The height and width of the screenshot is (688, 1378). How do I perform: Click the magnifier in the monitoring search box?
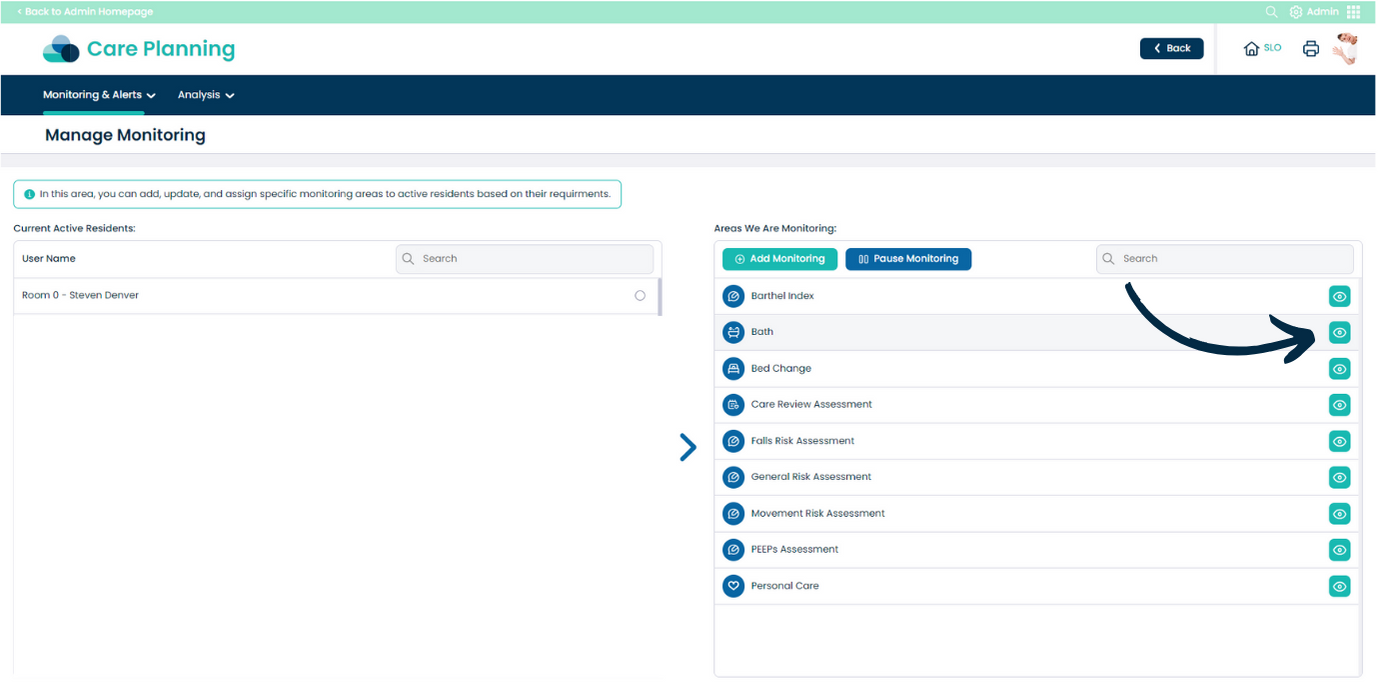coord(1108,258)
